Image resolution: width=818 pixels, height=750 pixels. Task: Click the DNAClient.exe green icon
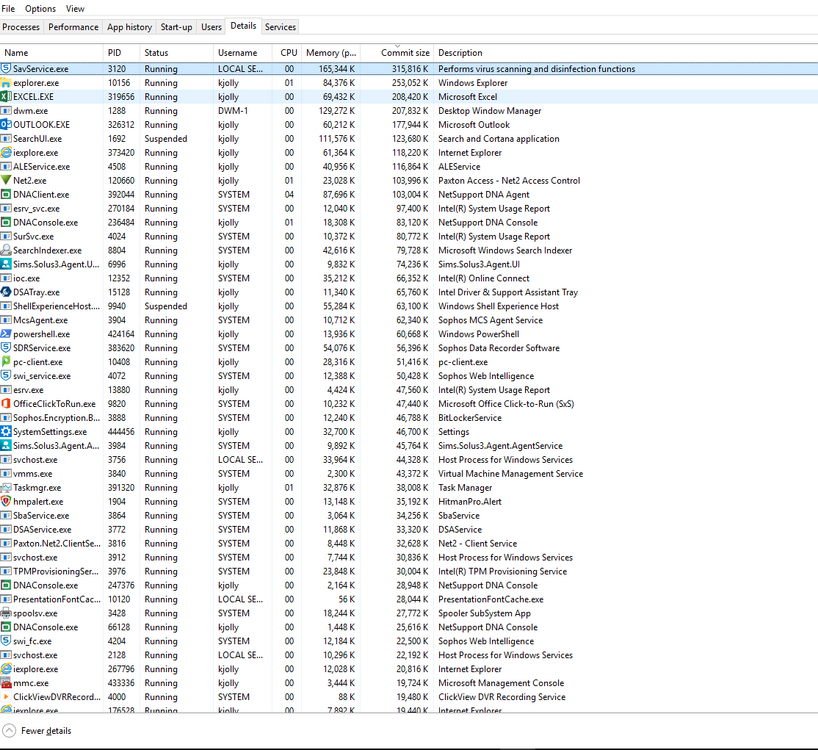(x=6, y=195)
